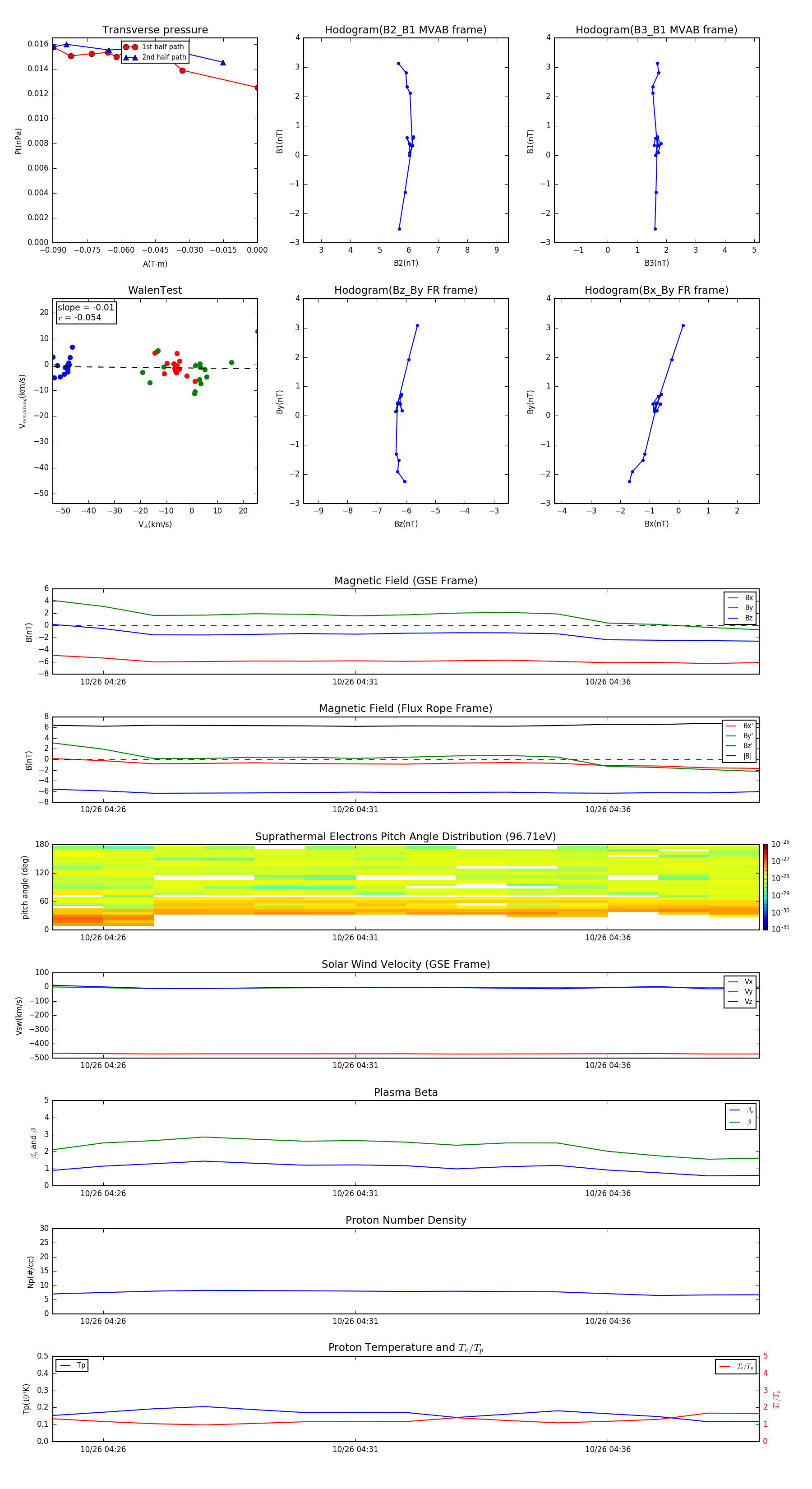This screenshot has height=1489, width=812.
Task: Click the 'Tp(10⁶K)' y-axis label
Action: point(26,1399)
